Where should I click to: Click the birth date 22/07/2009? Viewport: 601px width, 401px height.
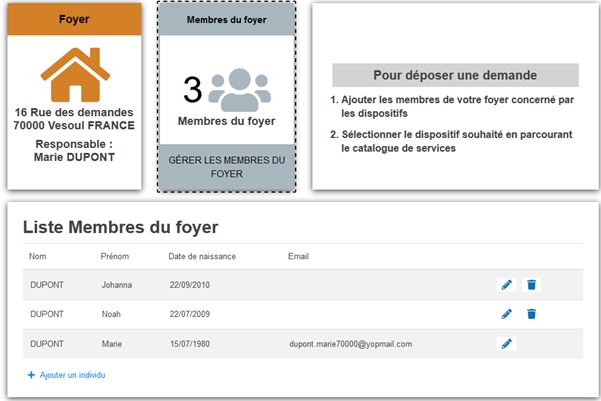coord(190,314)
